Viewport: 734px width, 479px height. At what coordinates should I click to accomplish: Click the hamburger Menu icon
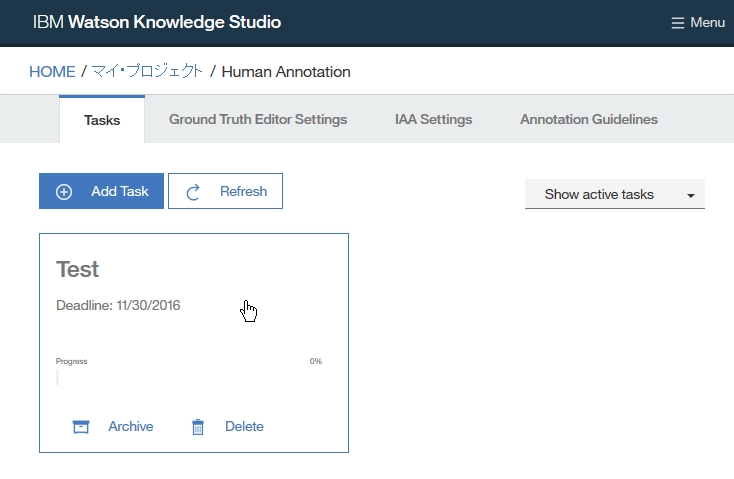click(x=678, y=23)
